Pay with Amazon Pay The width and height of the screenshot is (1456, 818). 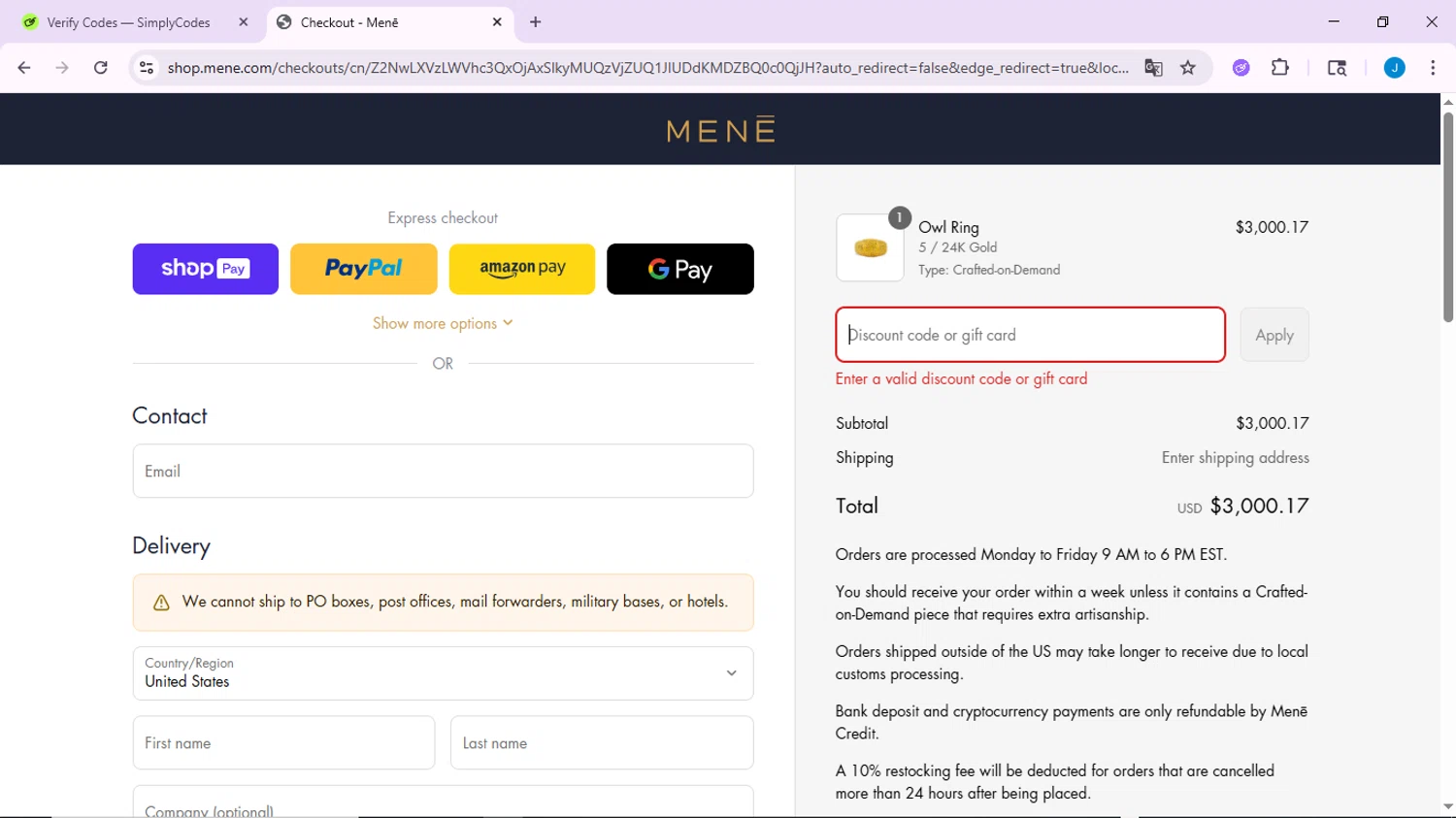[x=522, y=269]
